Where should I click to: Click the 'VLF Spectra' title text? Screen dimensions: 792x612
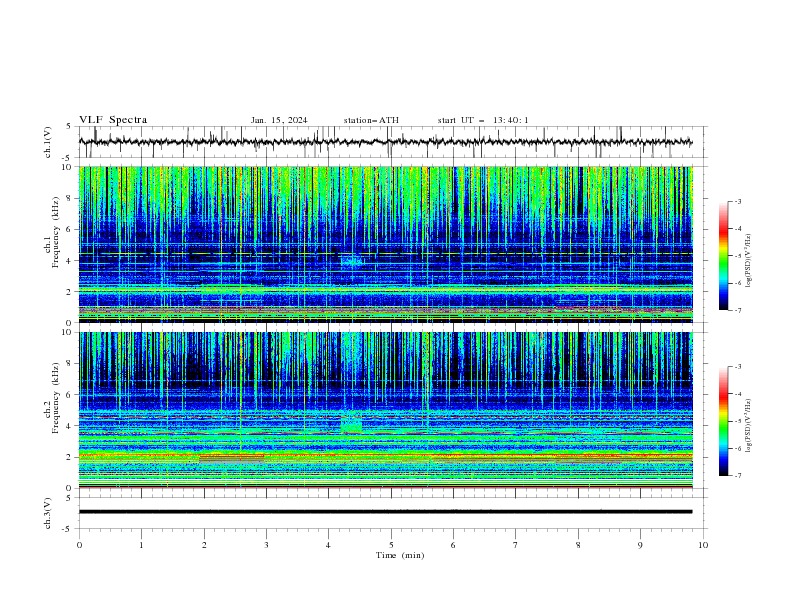click(x=113, y=120)
